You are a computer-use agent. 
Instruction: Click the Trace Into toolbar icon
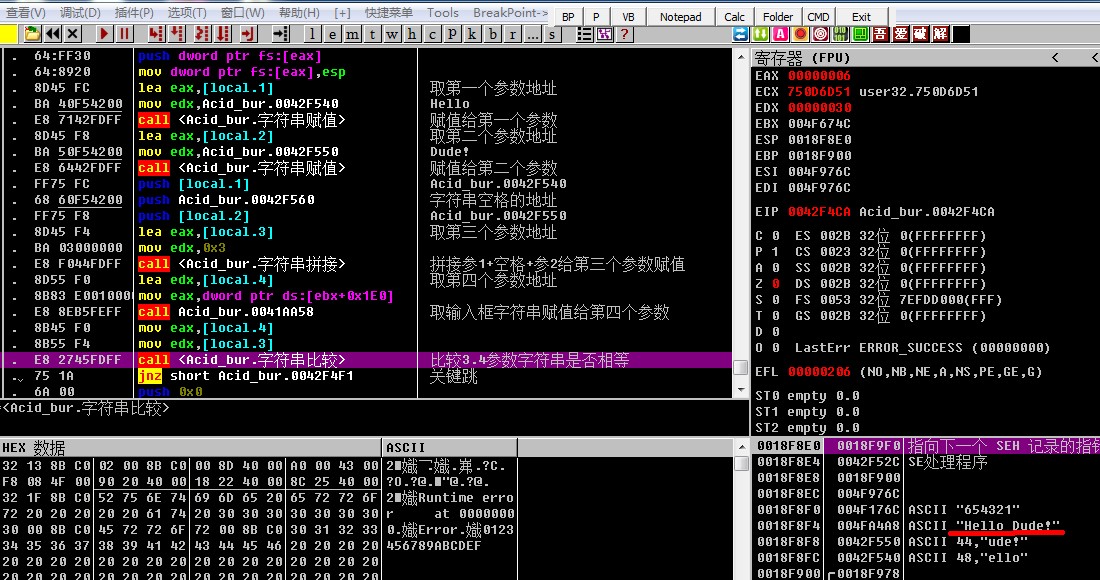coord(202,34)
